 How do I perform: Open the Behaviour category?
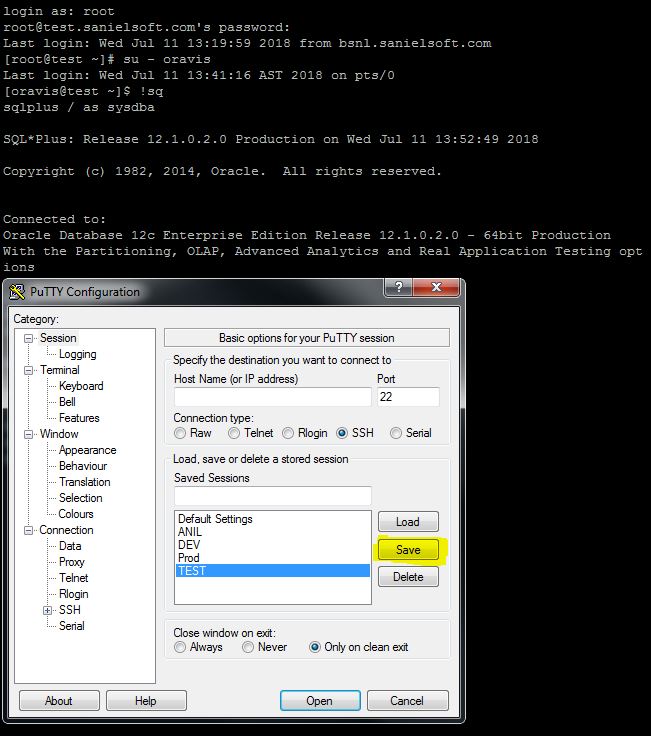[83, 466]
